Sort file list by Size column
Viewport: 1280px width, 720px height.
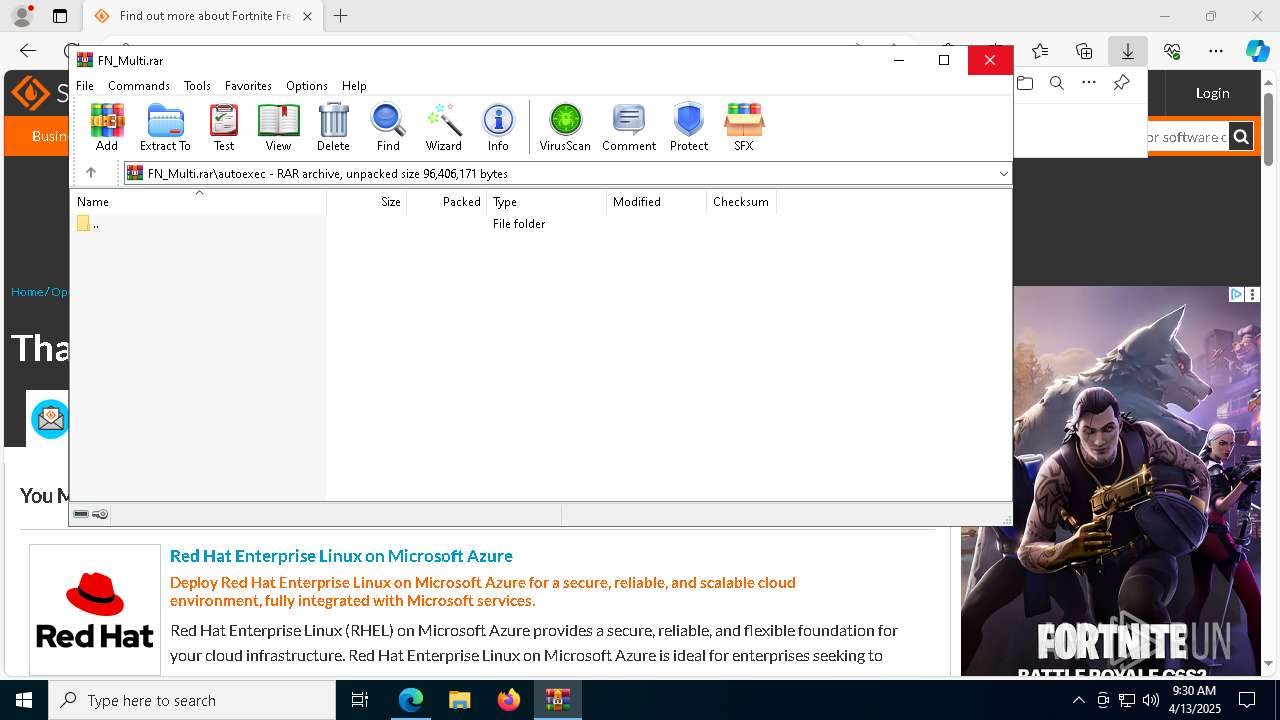click(367, 202)
